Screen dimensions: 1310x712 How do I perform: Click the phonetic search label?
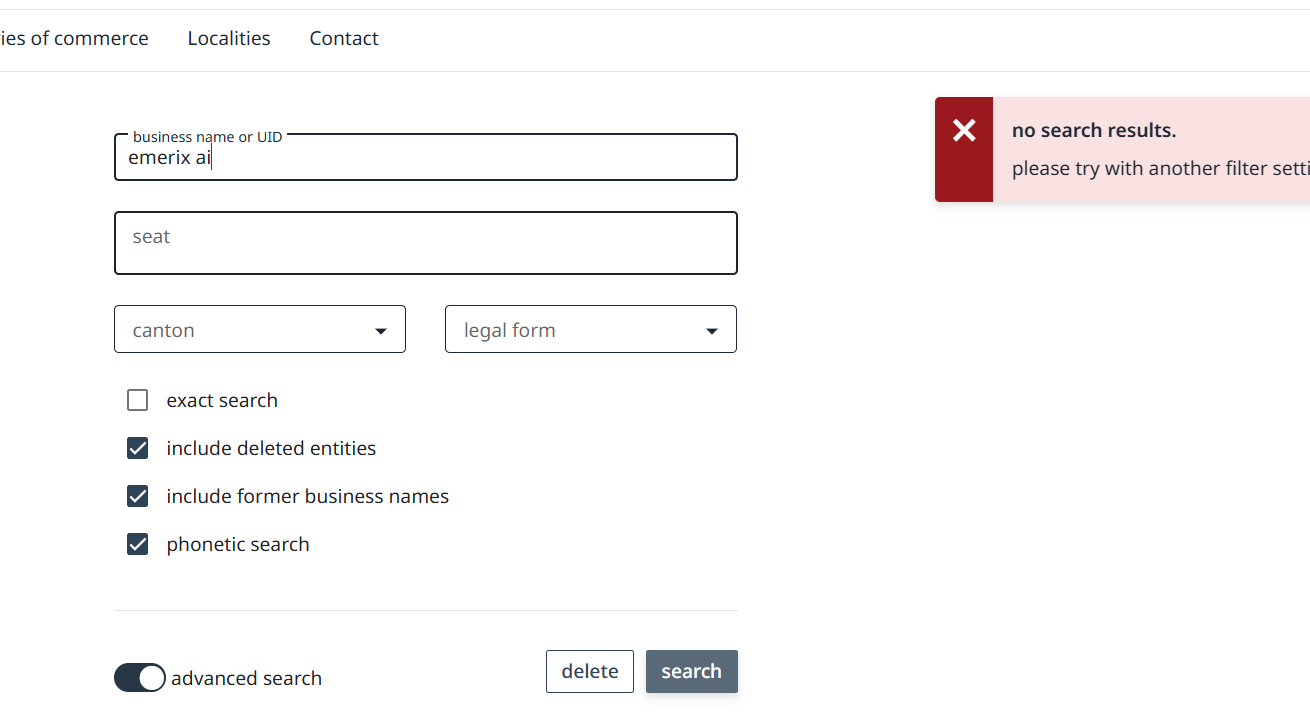coord(238,544)
